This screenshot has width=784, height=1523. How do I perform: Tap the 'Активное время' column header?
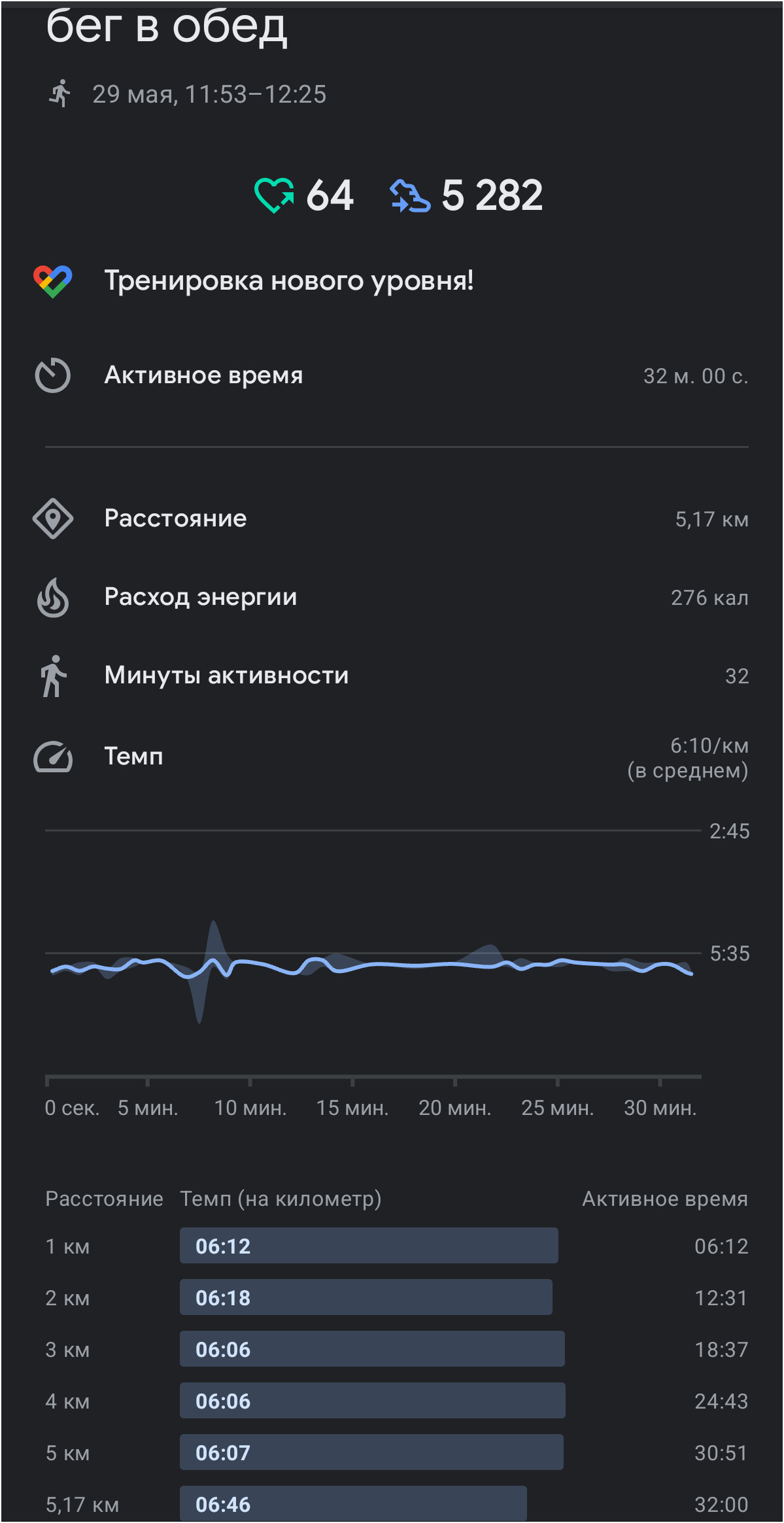pos(665,1199)
